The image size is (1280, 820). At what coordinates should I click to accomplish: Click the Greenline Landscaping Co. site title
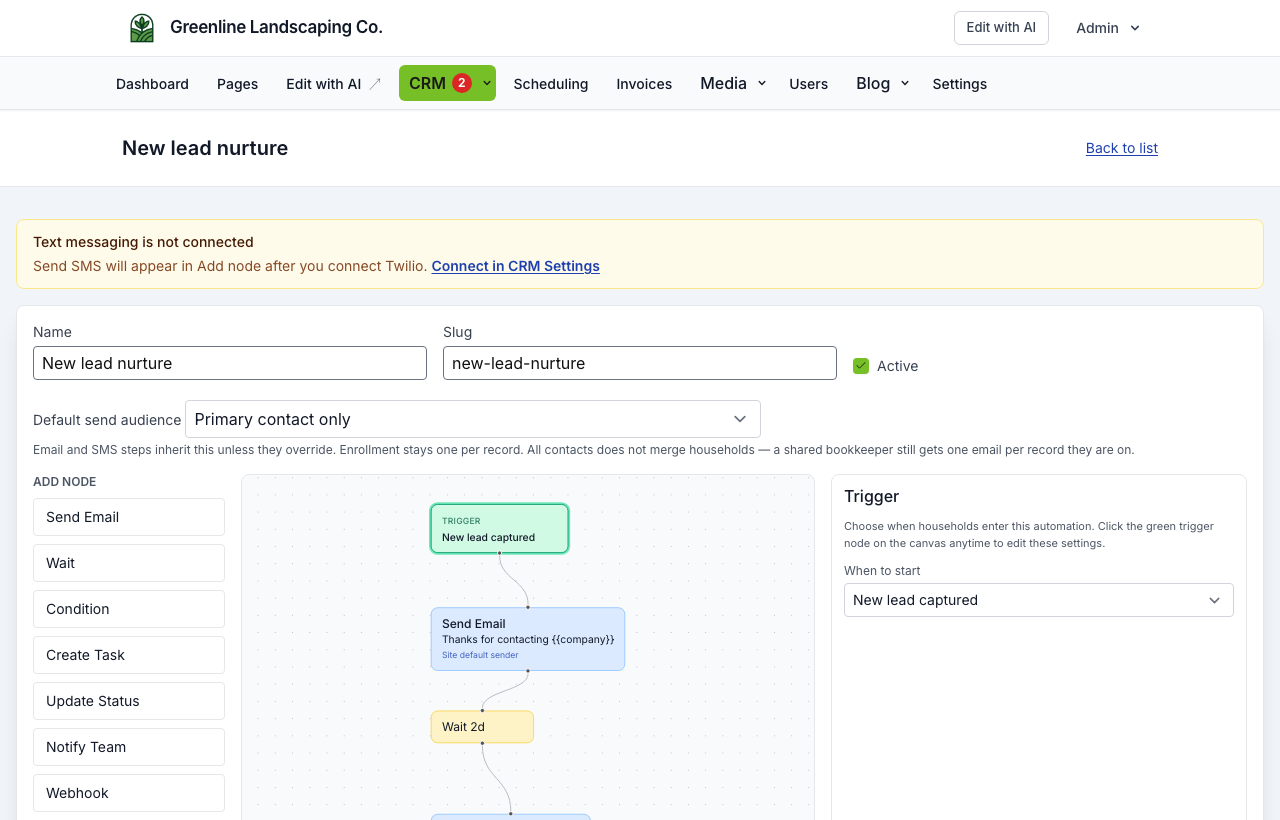pyautogui.click(x=276, y=27)
